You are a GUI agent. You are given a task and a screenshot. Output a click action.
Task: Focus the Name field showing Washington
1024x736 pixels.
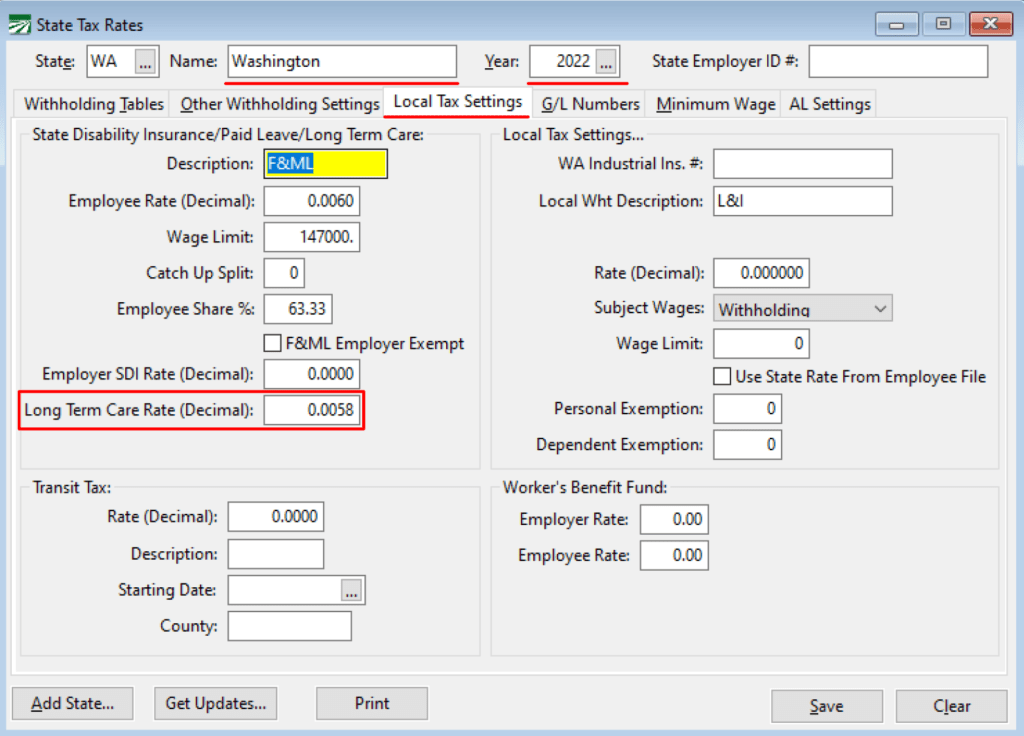(x=342, y=61)
